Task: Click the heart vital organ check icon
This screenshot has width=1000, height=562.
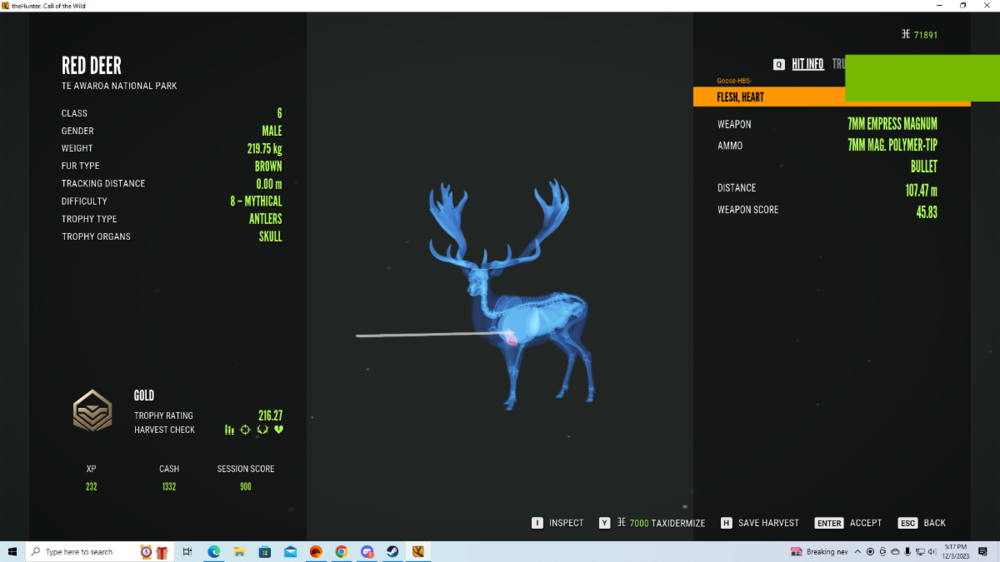Action: coord(279,430)
